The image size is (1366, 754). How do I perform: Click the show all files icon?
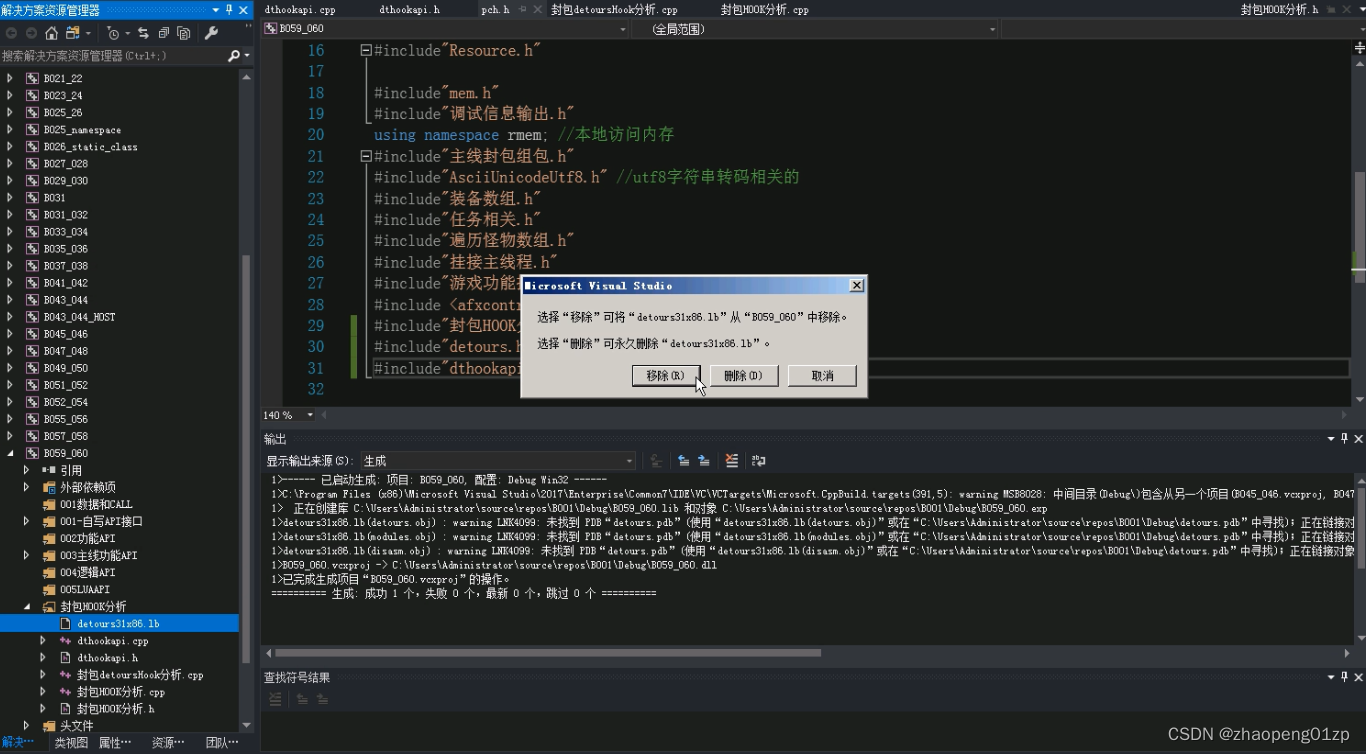pos(184,33)
